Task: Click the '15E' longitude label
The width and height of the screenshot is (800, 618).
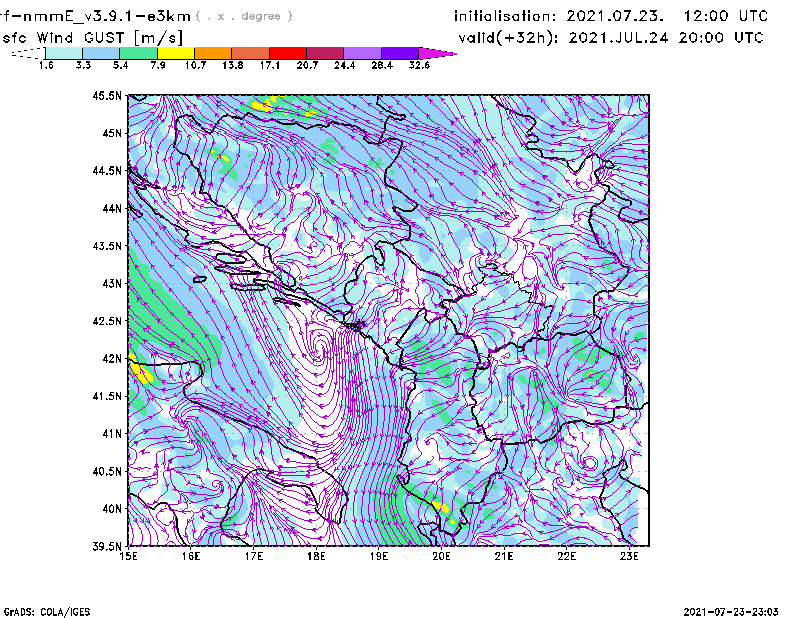Action: click(x=128, y=556)
